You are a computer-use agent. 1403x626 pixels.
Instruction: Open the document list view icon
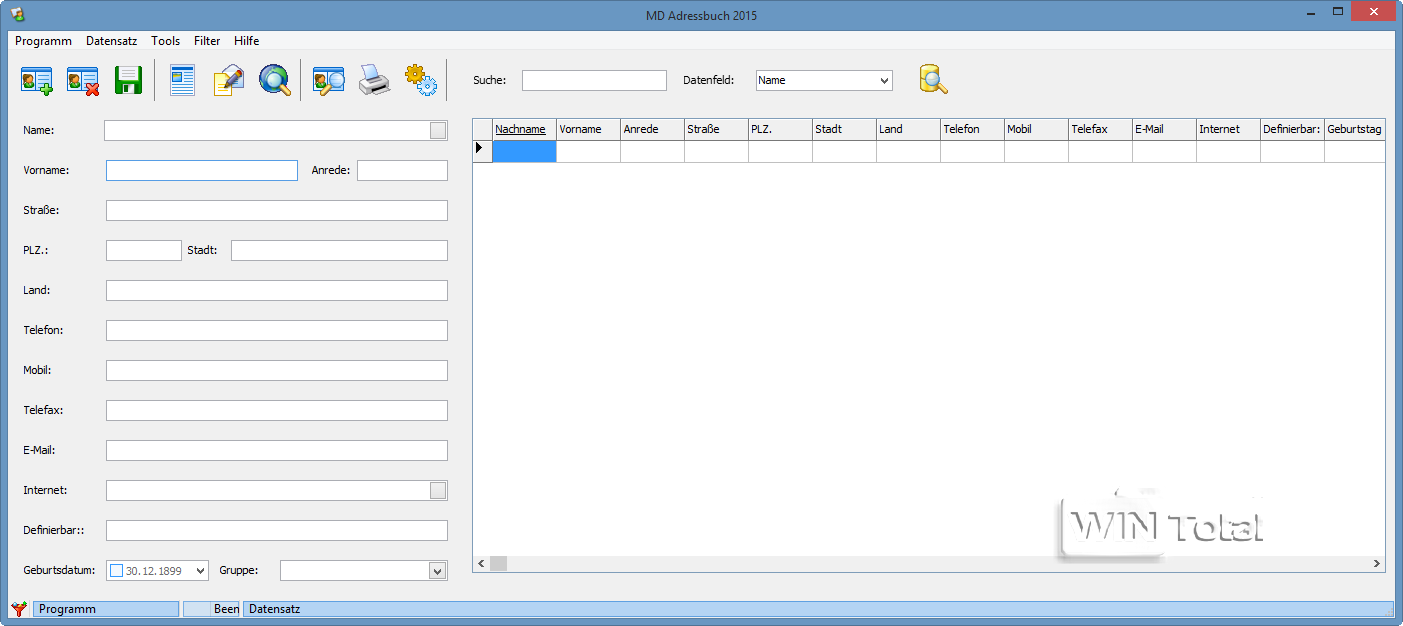click(182, 80)
